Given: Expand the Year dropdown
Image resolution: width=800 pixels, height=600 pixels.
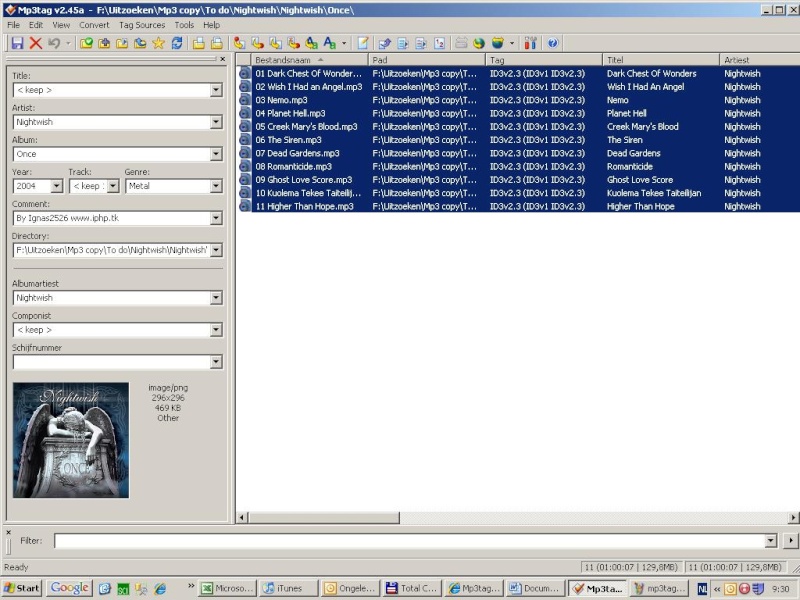Looking at the screenshot, I should click(x=57, y=186).
